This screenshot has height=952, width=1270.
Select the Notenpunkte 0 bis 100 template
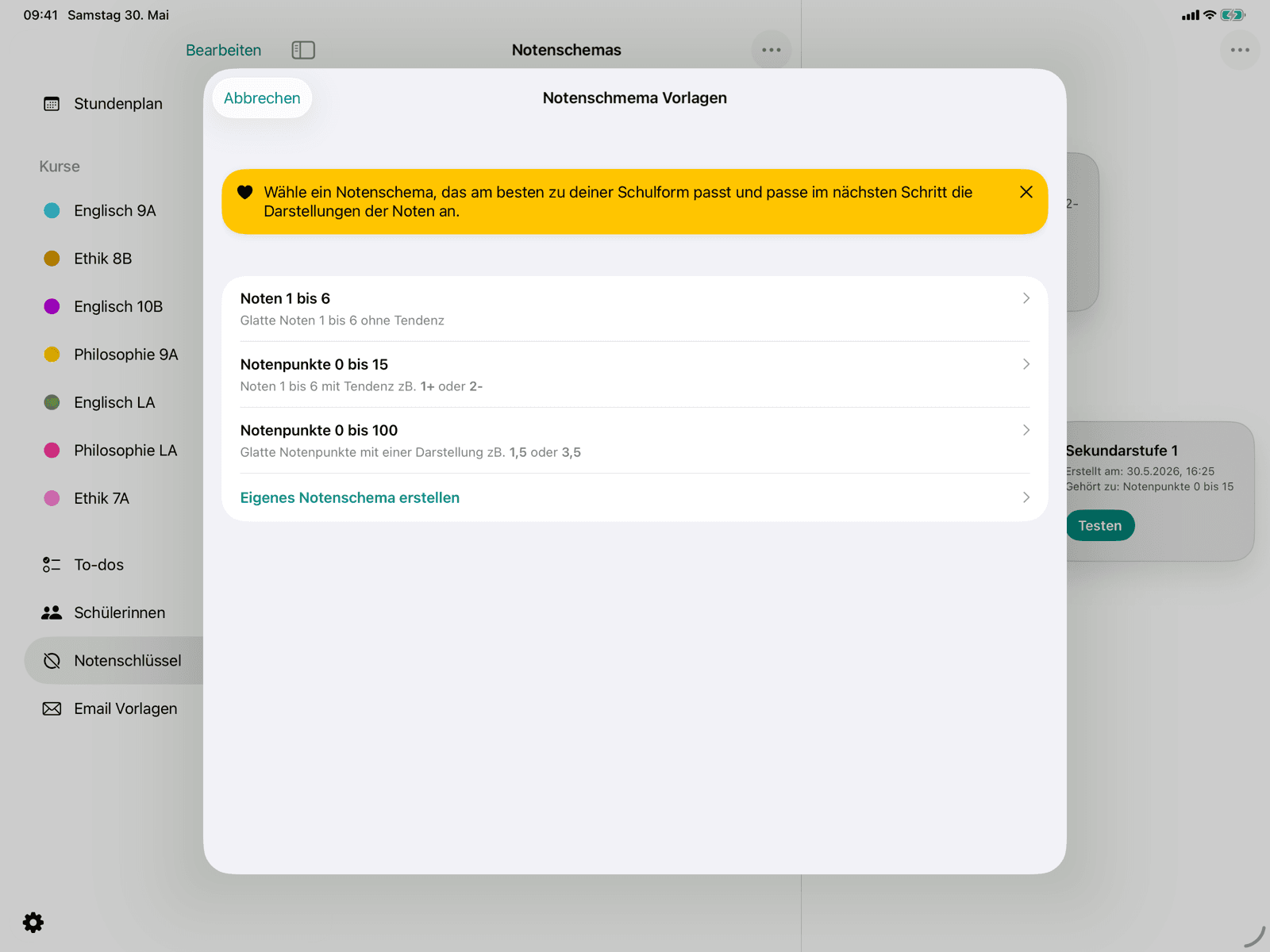click(x=634, y=440)
